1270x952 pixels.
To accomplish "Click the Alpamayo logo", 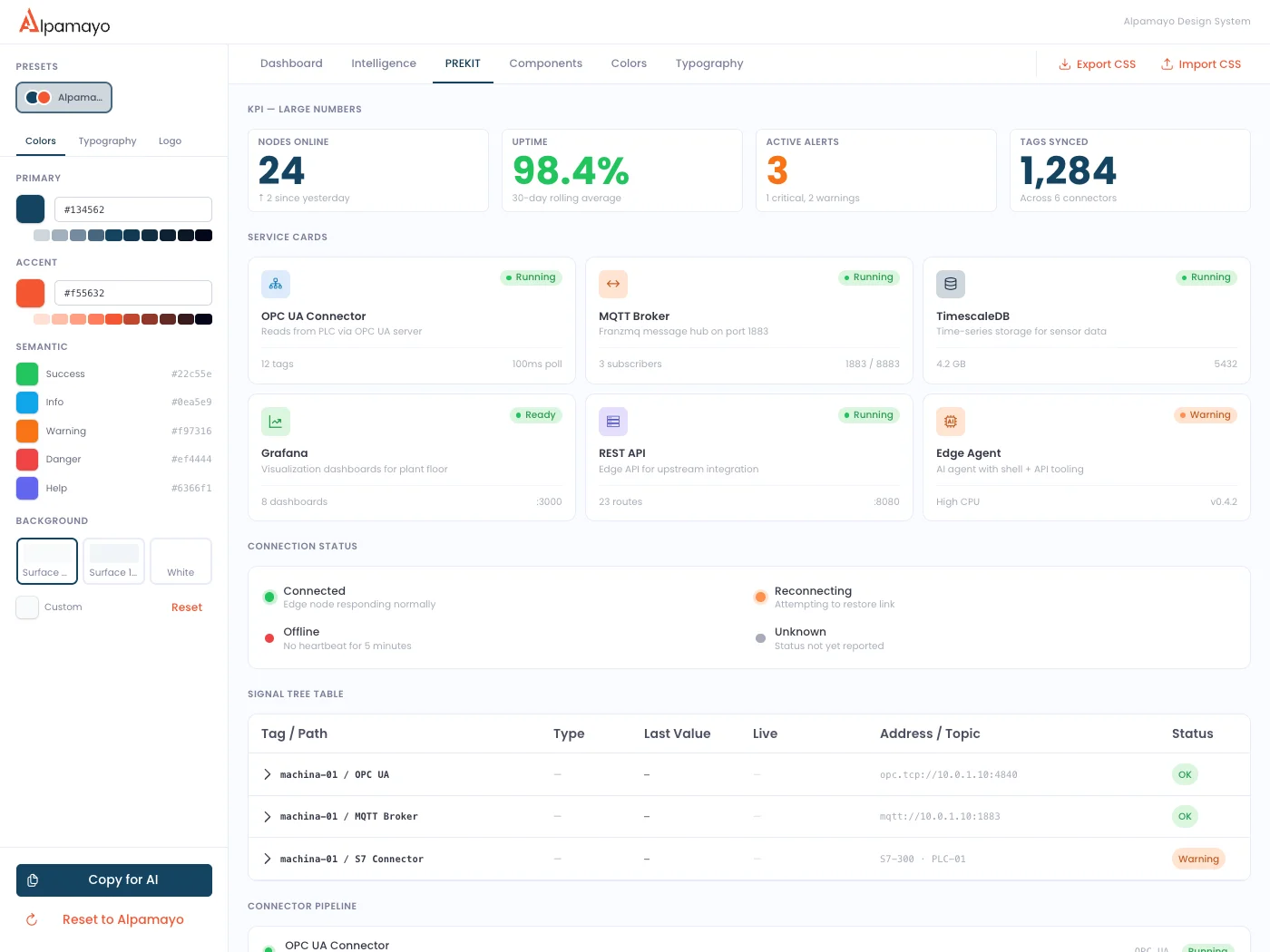I will (x=64, y=22).
